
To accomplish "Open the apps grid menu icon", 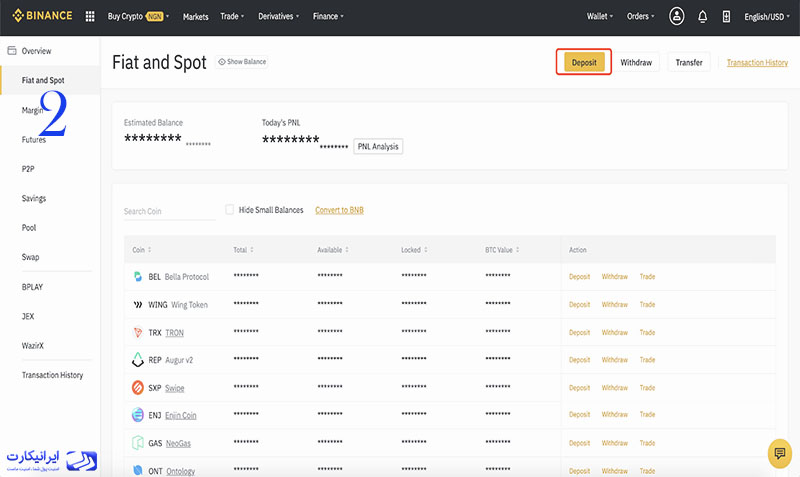I will coord(90,16).
